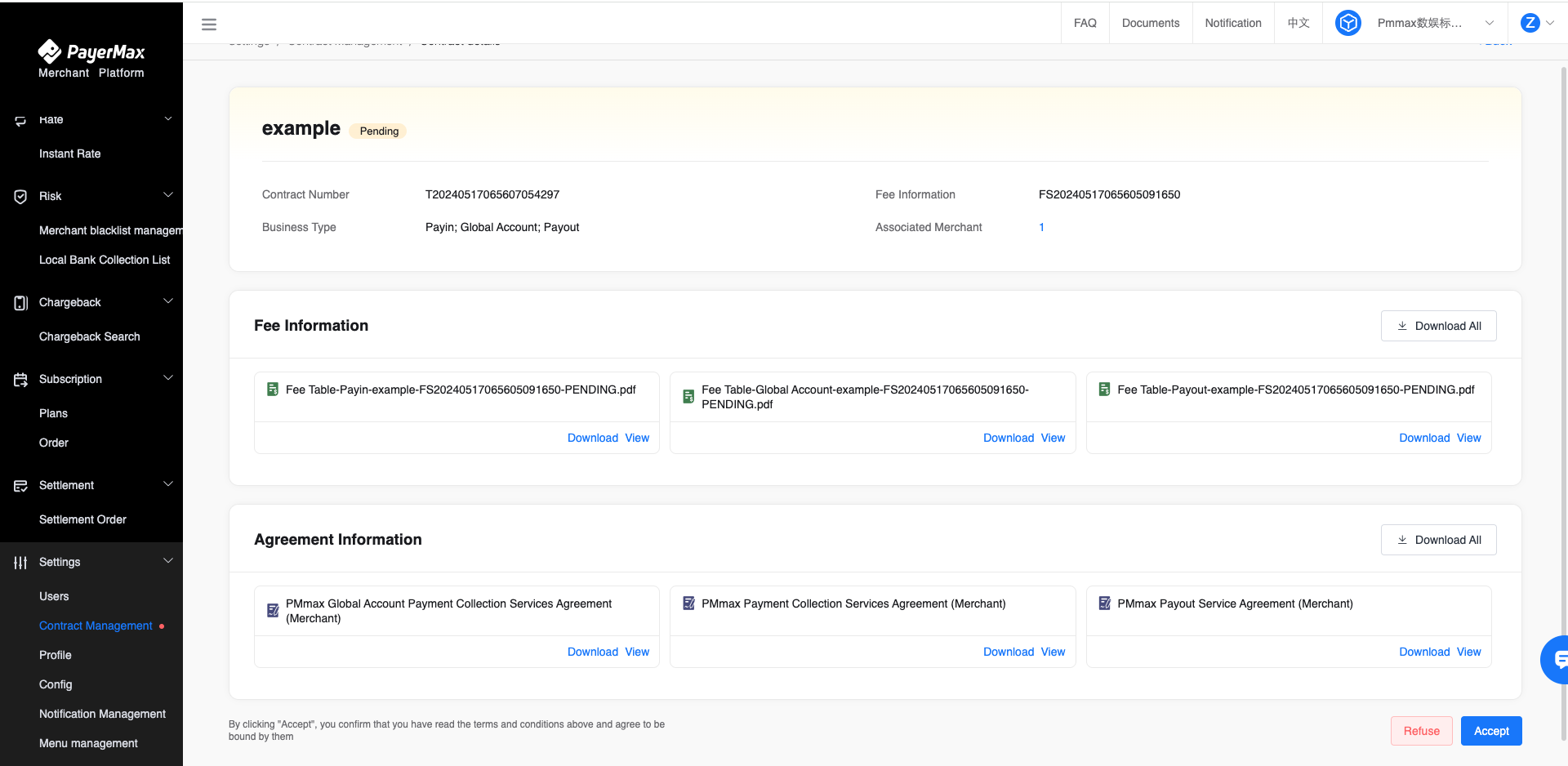Click the Refuse button

[1422, 731]
